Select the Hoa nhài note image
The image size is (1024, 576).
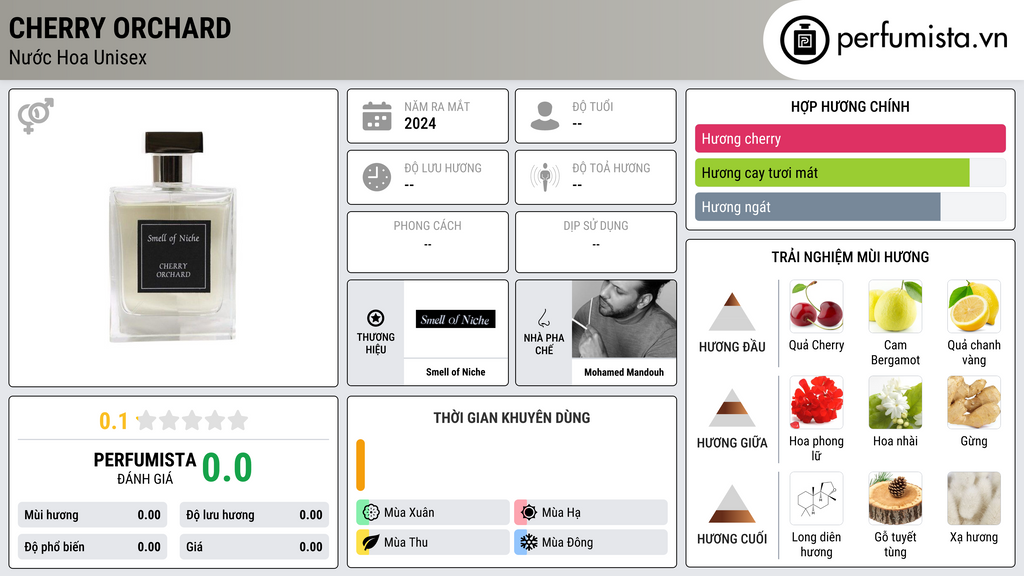pyautogui.click(x=895, y=402)
